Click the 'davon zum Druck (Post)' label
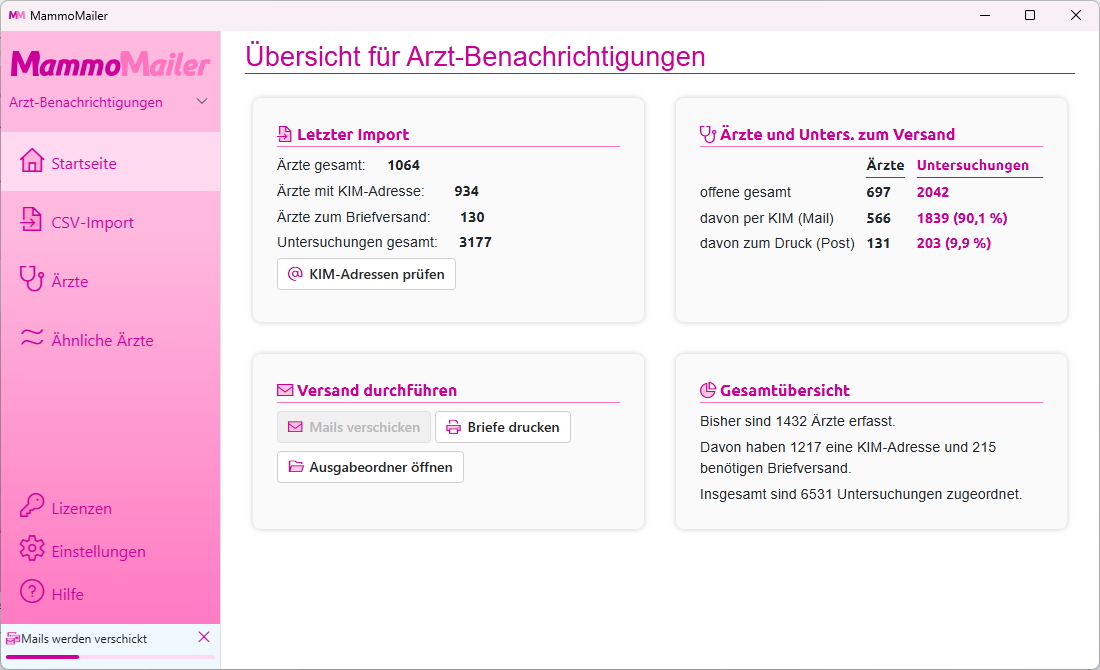The image size is (1100, 670). (777, 243)
